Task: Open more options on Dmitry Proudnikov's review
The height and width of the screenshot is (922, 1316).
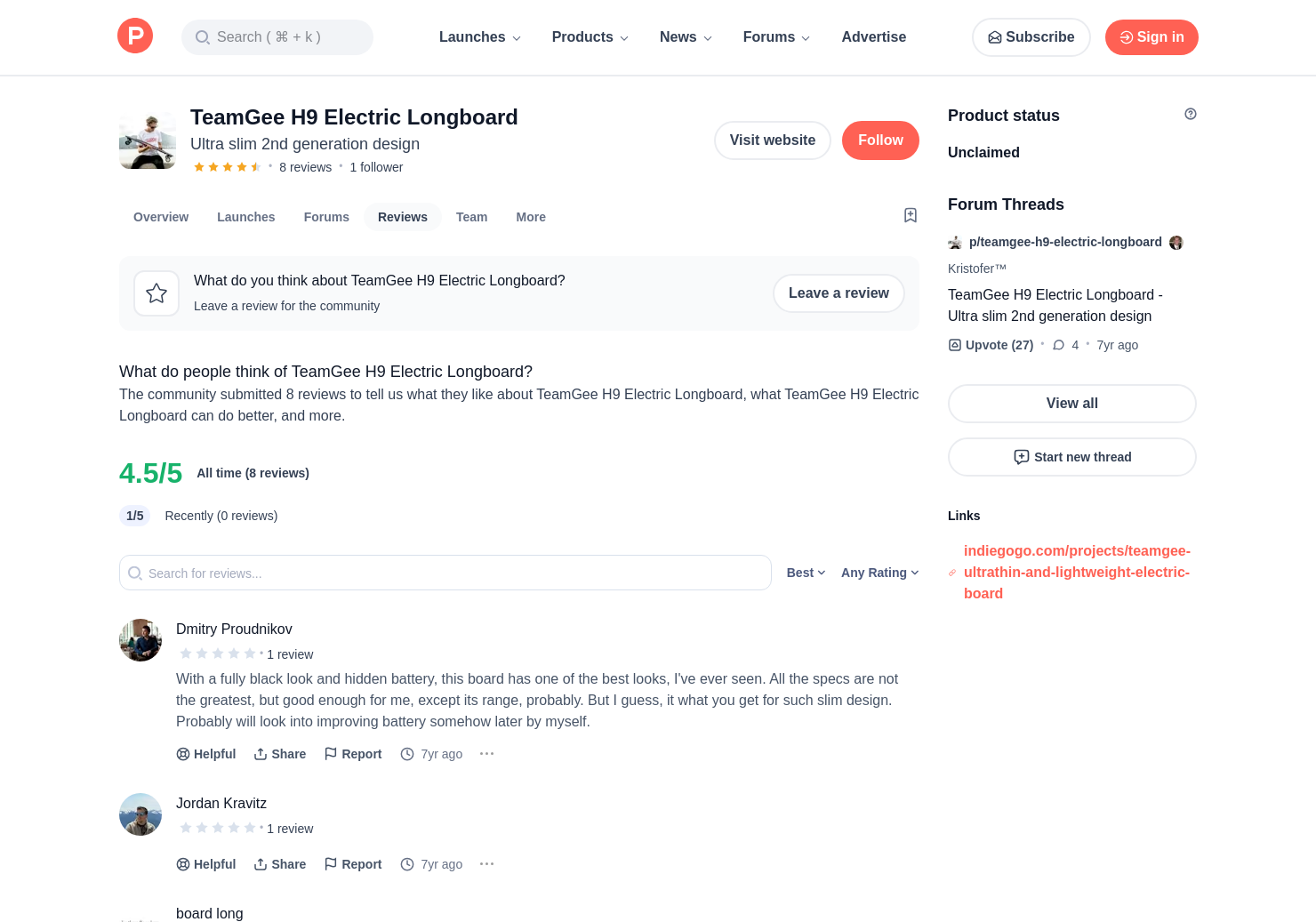Action: tap(486, 754)
